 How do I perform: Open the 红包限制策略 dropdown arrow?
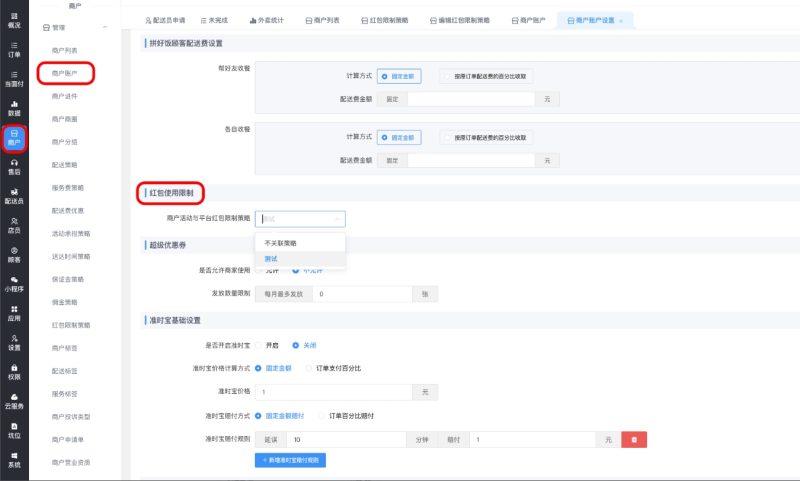pyautogui.click(x=337, y=219)
